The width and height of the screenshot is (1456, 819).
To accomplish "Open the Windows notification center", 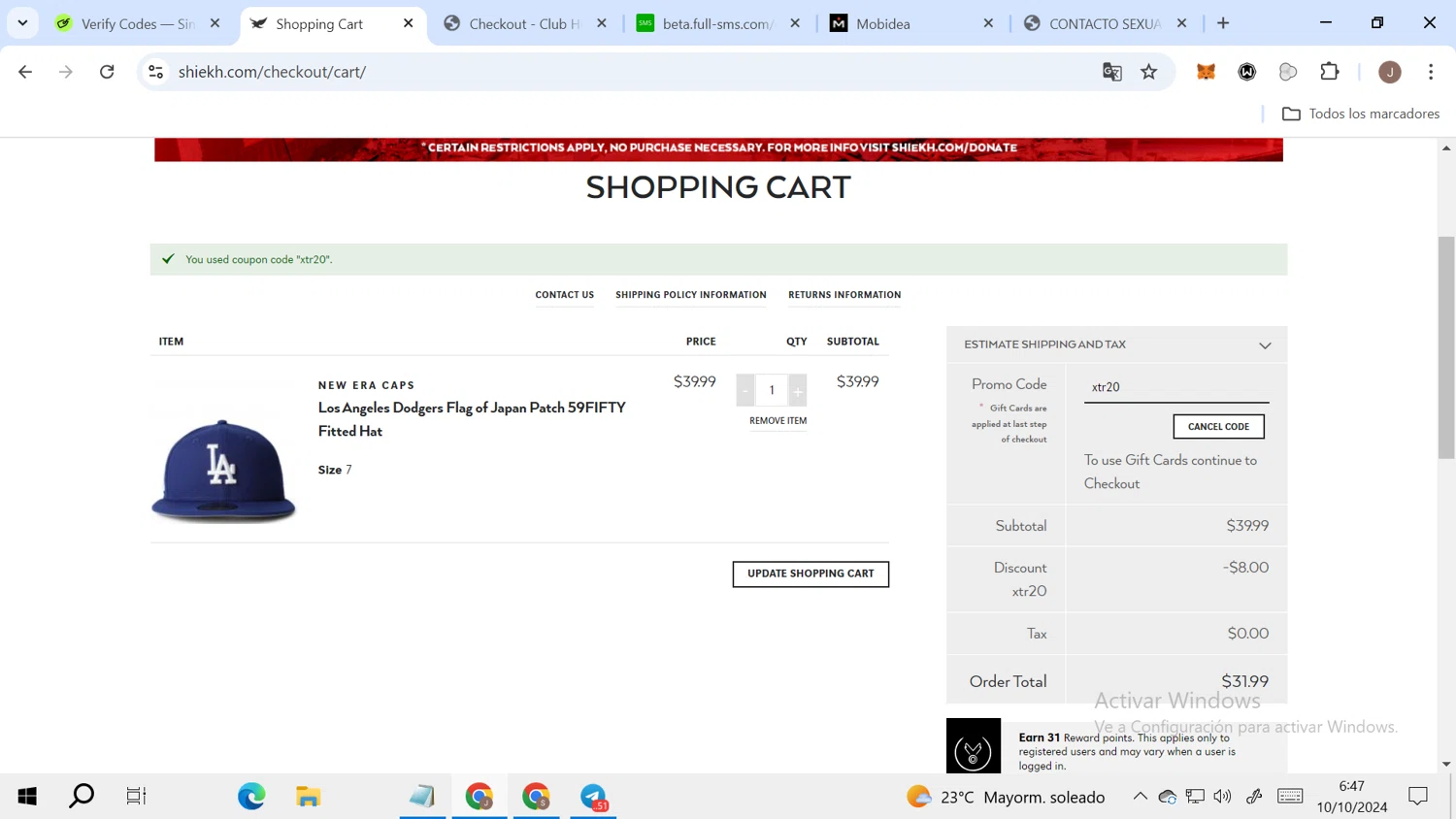I will pos(1418,797).
